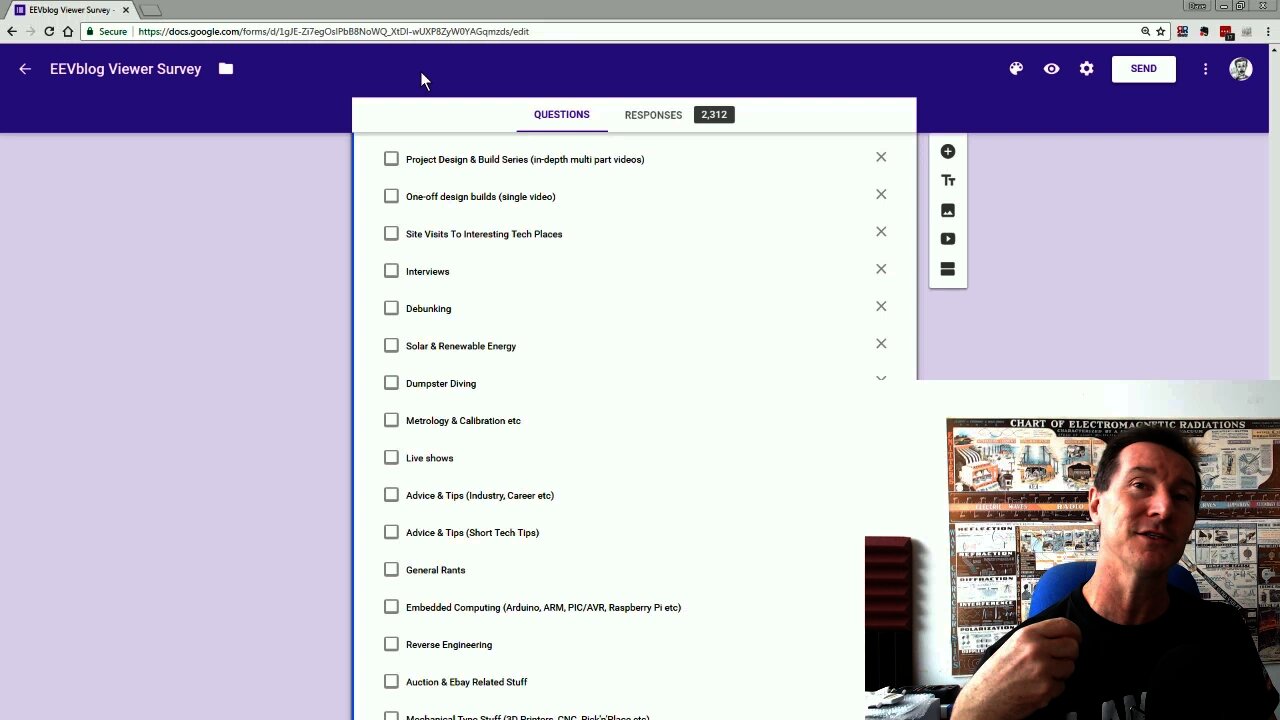Image resolution: width=1280 pixels, height=720 pixels.
Task: Remove the Site Visits option
Action: coord(881,232)
